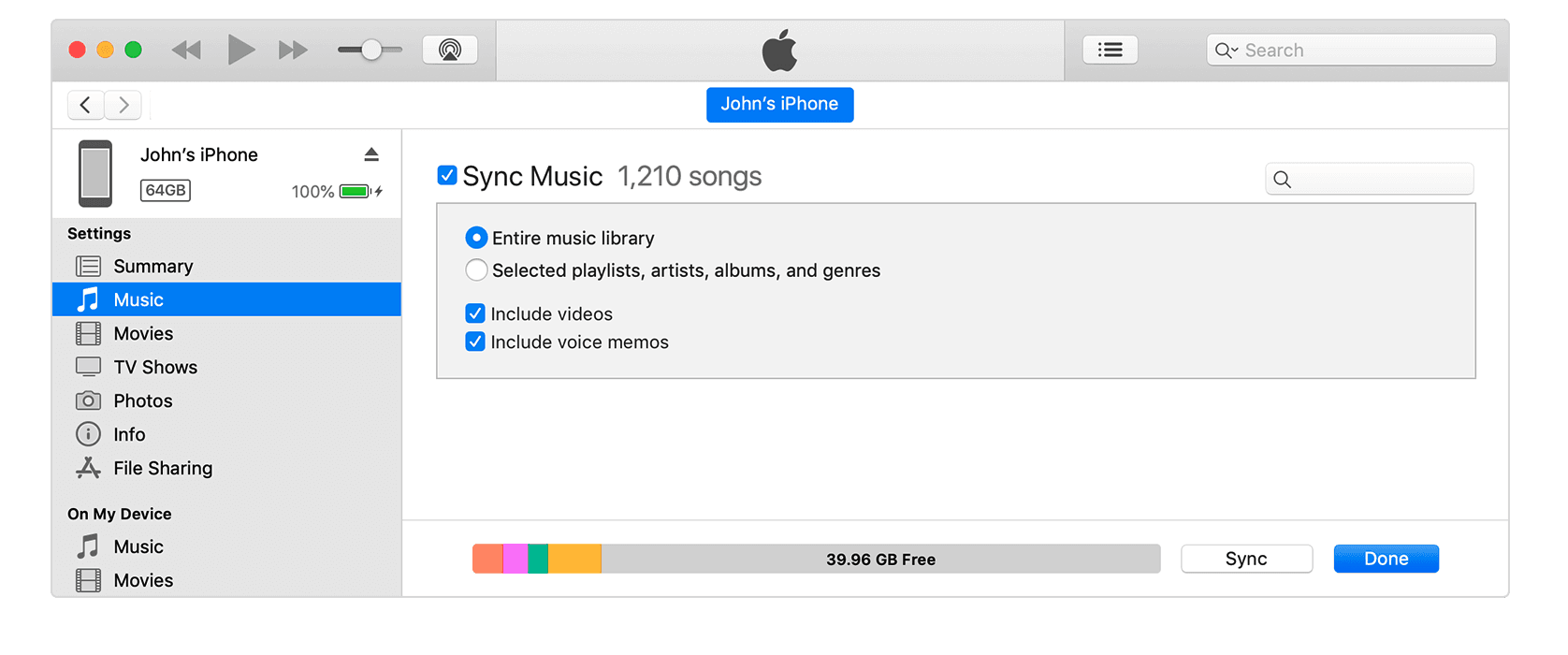
Task: Click the AirPlay icon
Action: point(450,50)
